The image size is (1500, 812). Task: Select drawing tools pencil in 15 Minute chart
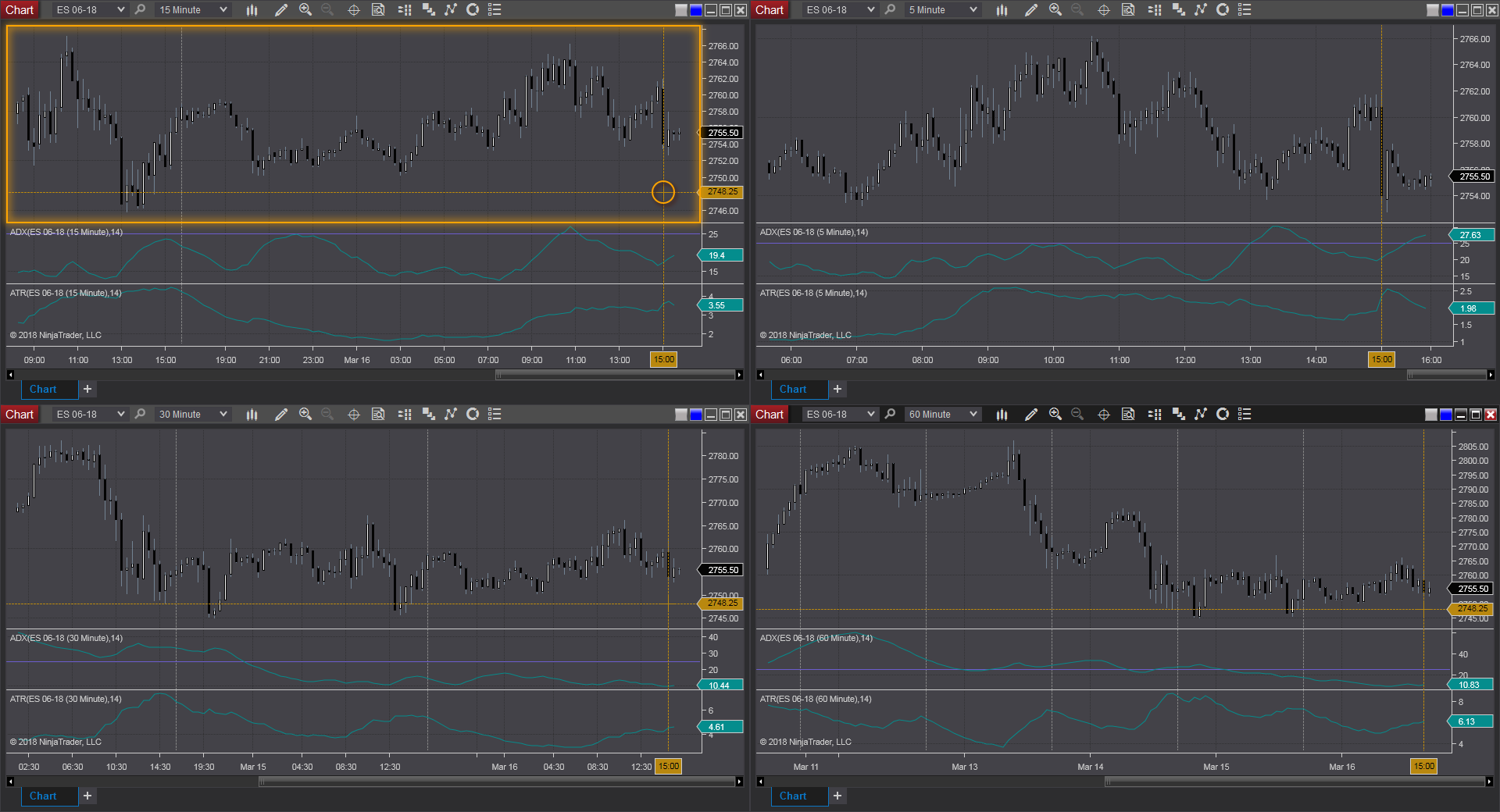[x=281, y=10]
